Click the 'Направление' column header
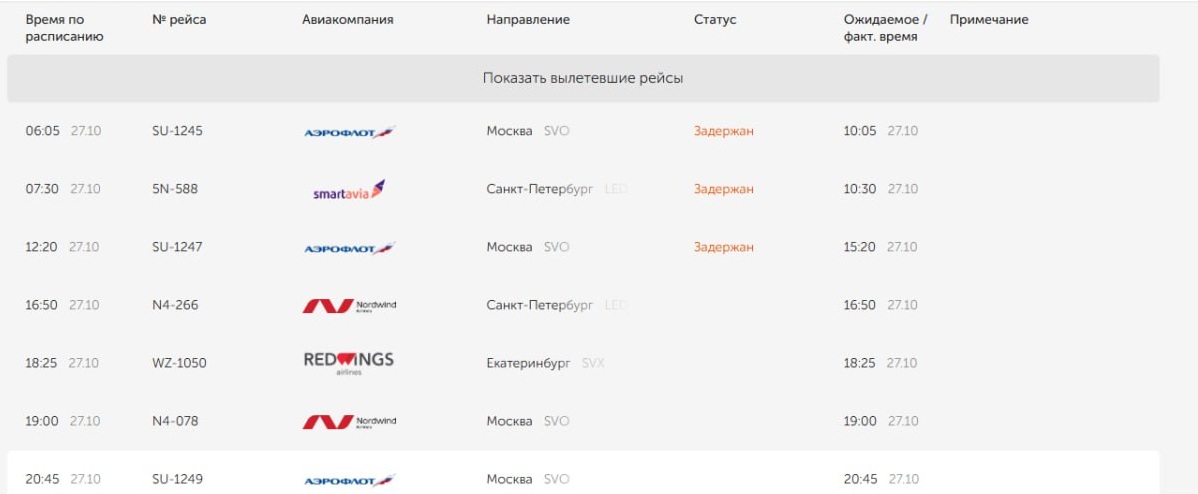This screenshot has width=1198, height=494. [x=527, y=20]
